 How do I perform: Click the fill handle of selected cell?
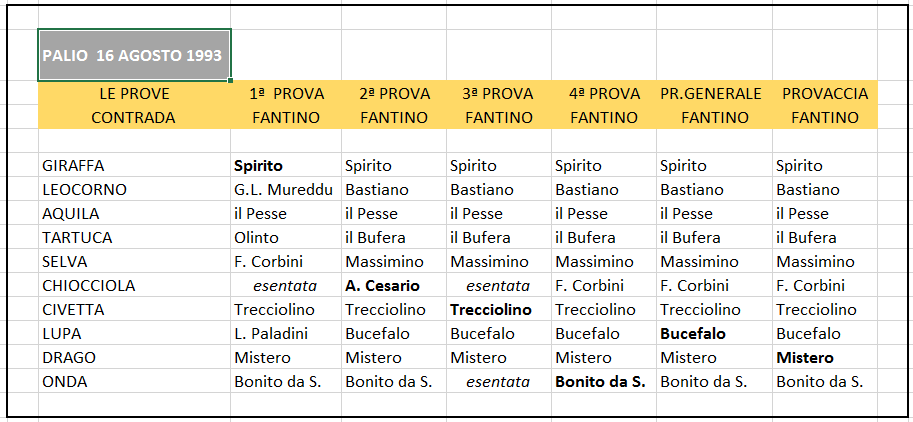(231, 80)
